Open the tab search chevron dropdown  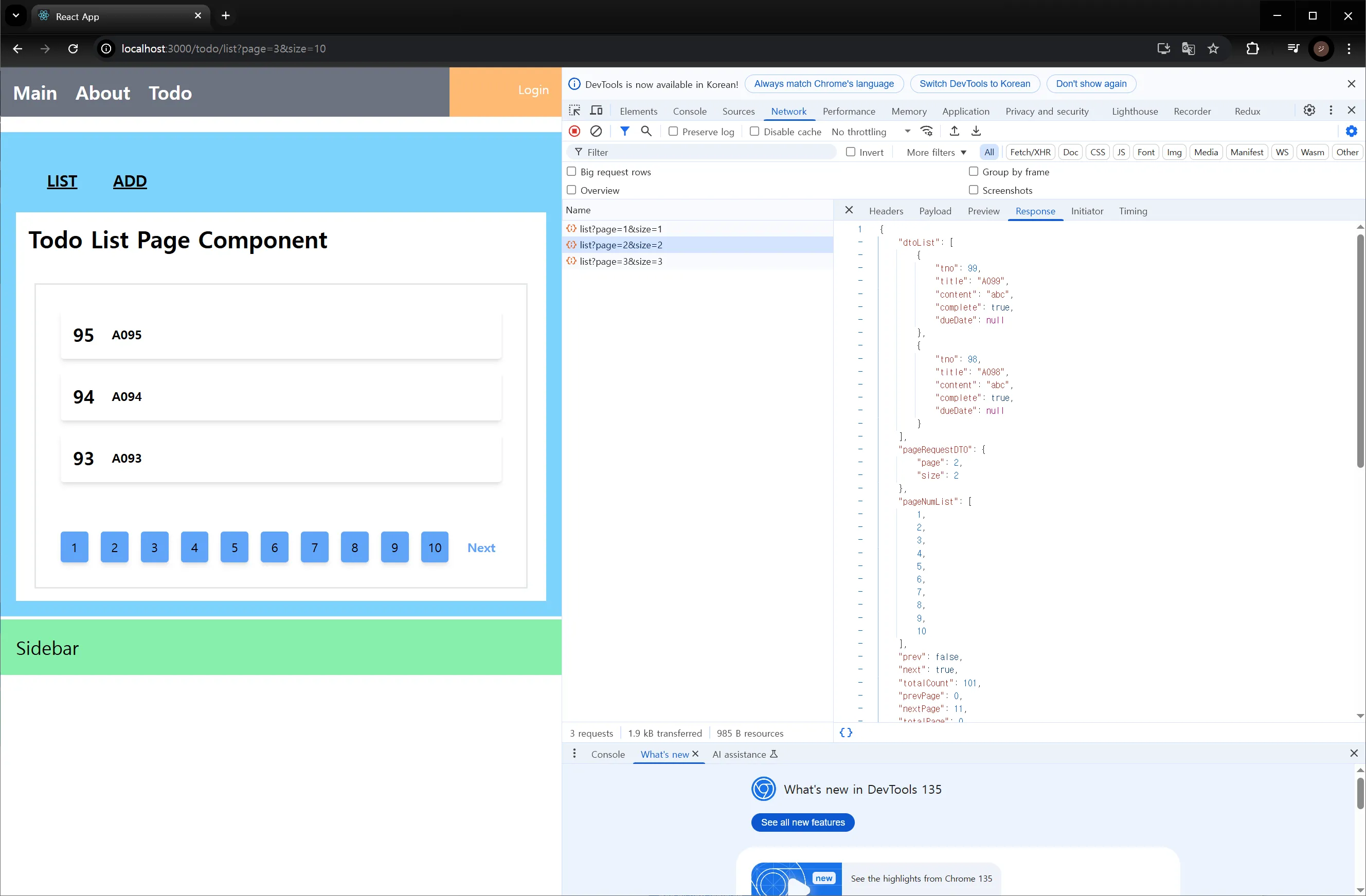[16, 16]
